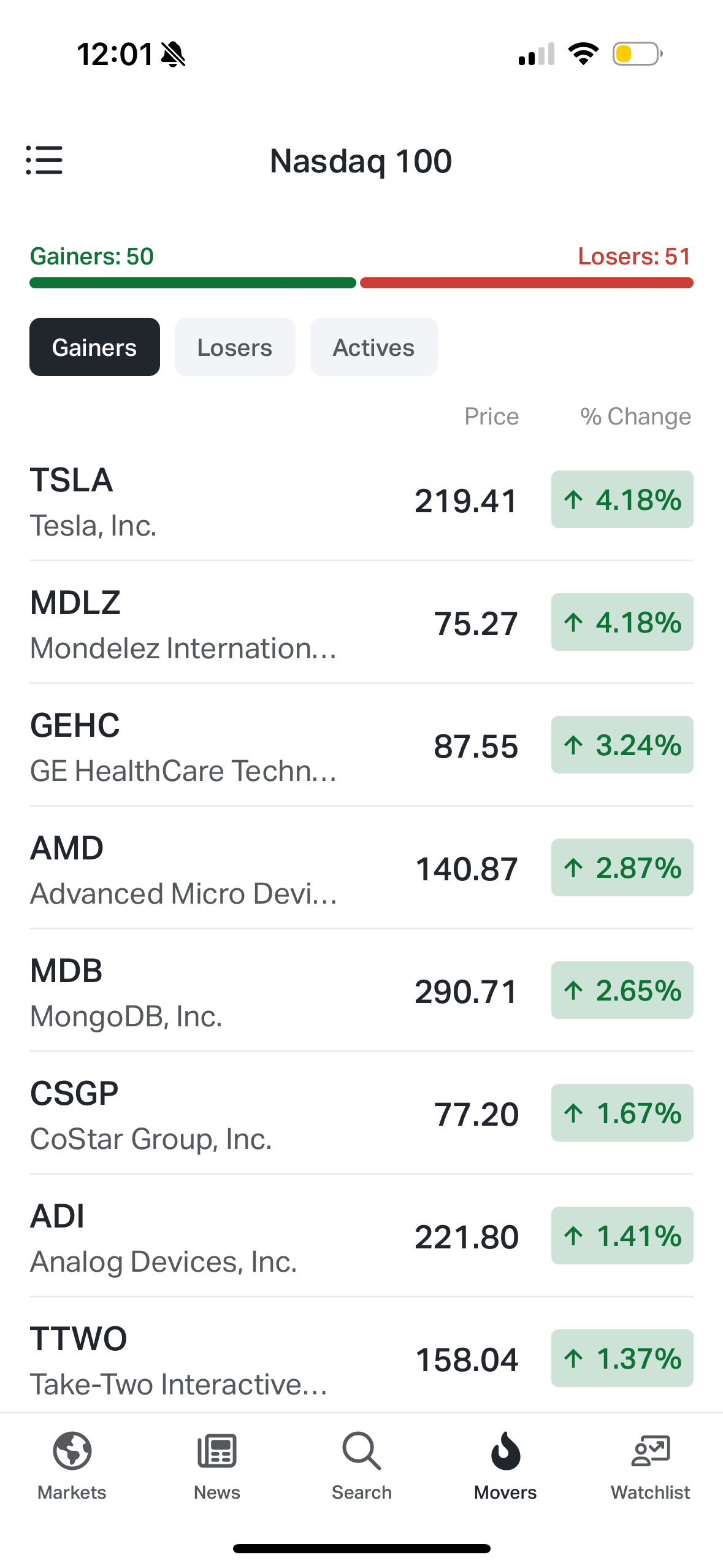723x1568 pixels.
Task: Open the Nasdaq 100 index title
Action: click(361, 161)
